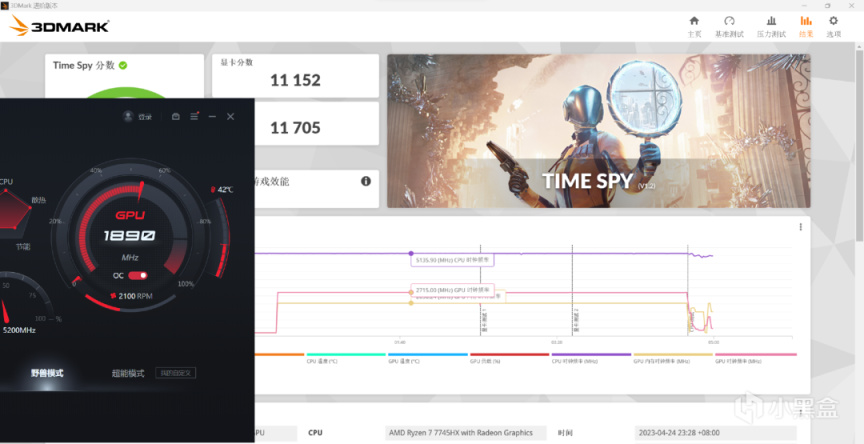Click 登录 login in the dark overlay window
This screenshot has width=864, height=444.
(145, 117)
